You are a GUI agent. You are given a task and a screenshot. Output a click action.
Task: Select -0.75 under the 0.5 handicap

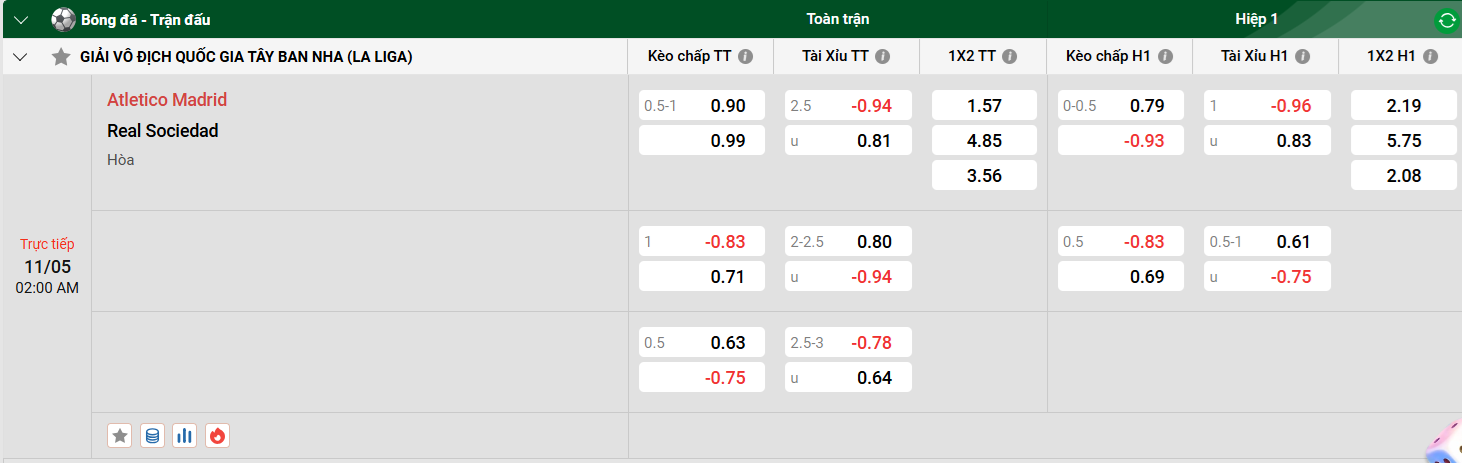coord(702,377)
